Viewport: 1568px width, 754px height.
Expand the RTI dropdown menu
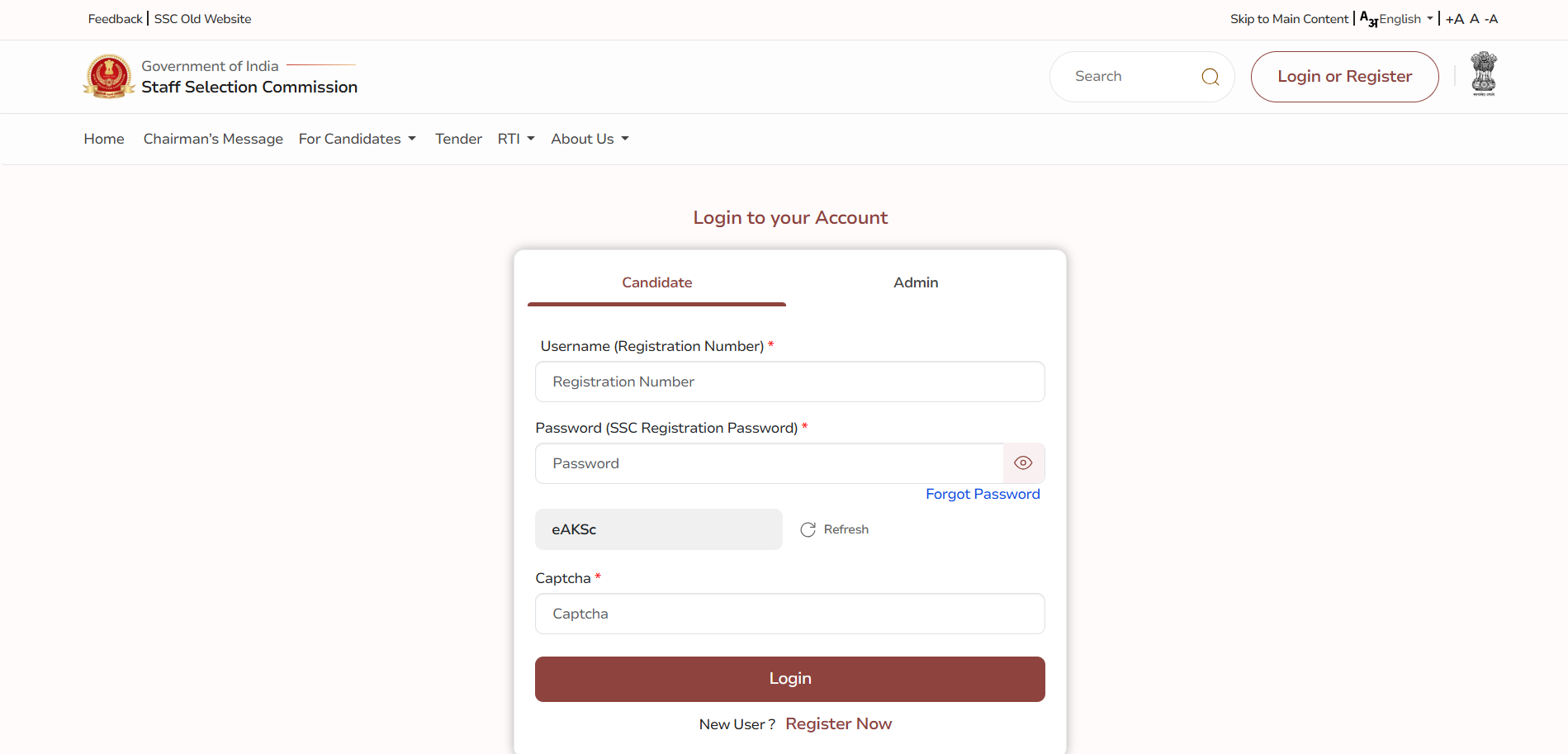pos(516,139)
